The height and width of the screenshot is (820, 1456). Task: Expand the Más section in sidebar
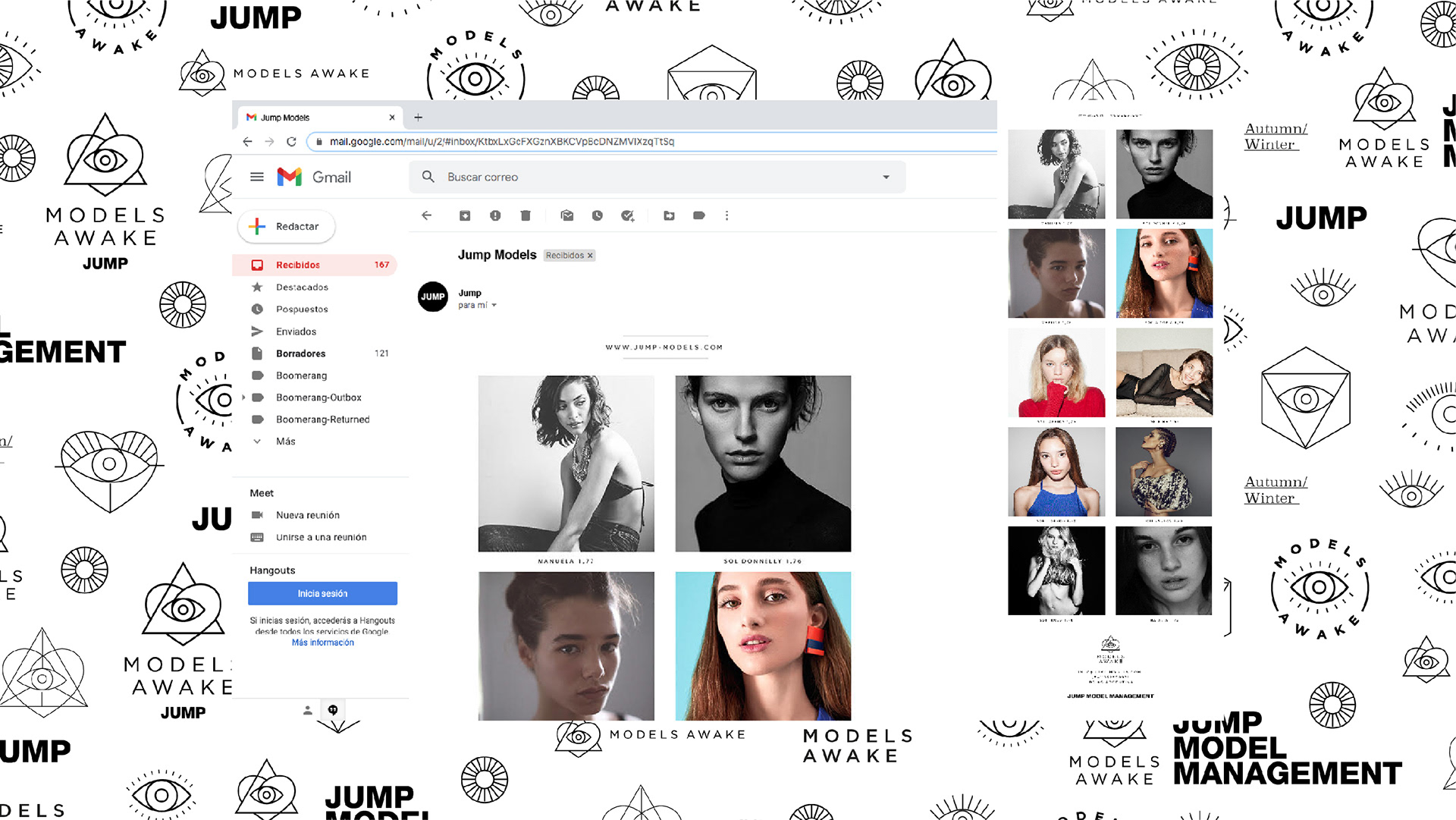(x=285, y=441)
